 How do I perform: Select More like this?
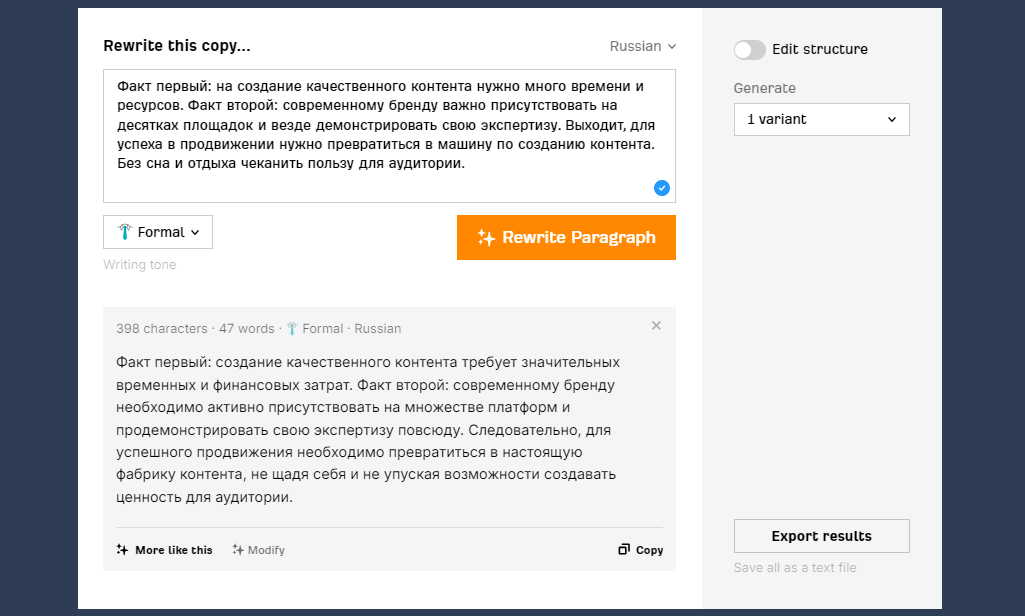164,549
